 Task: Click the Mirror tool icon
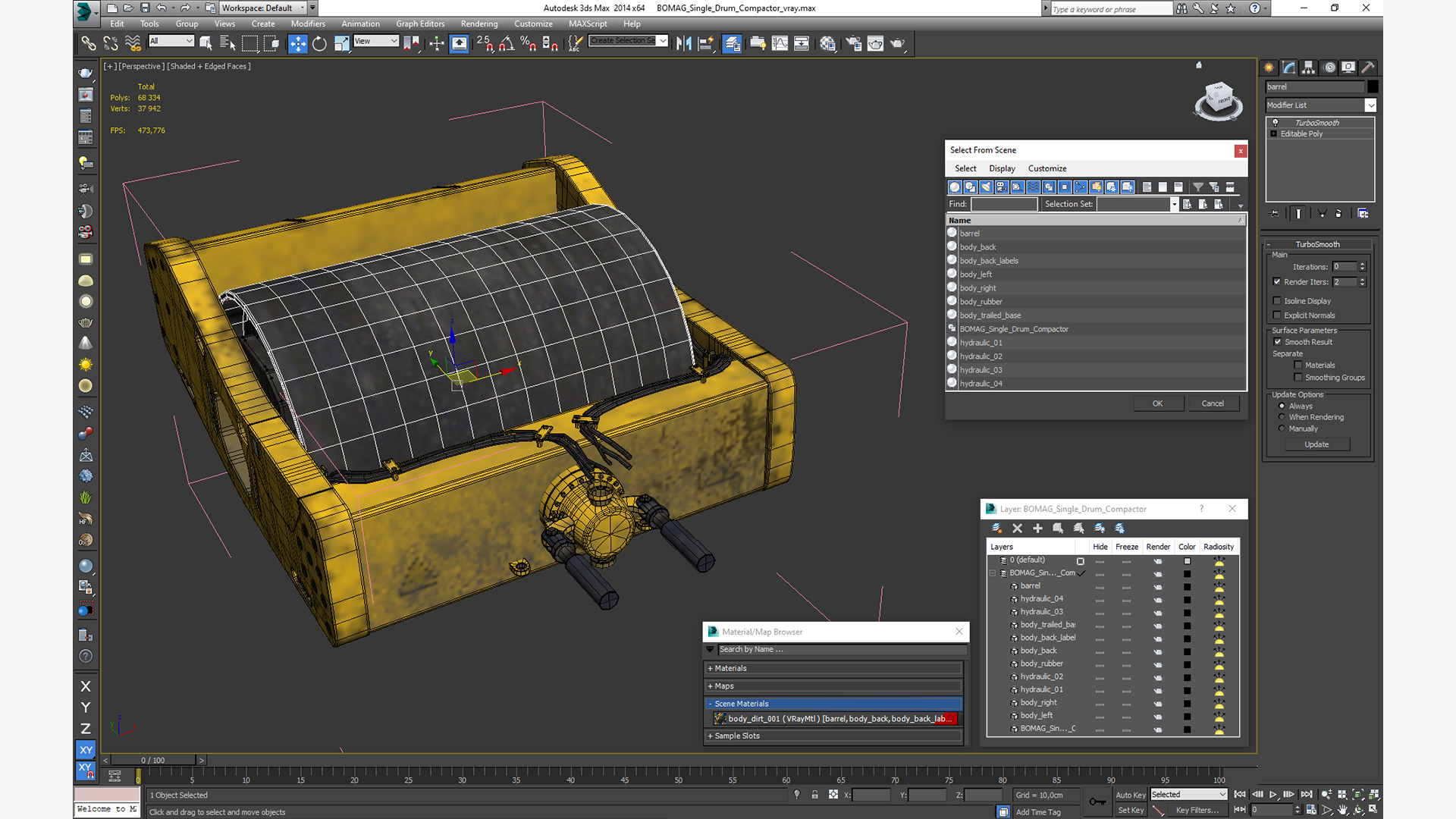pyautogui.click(x=684, y=43)
